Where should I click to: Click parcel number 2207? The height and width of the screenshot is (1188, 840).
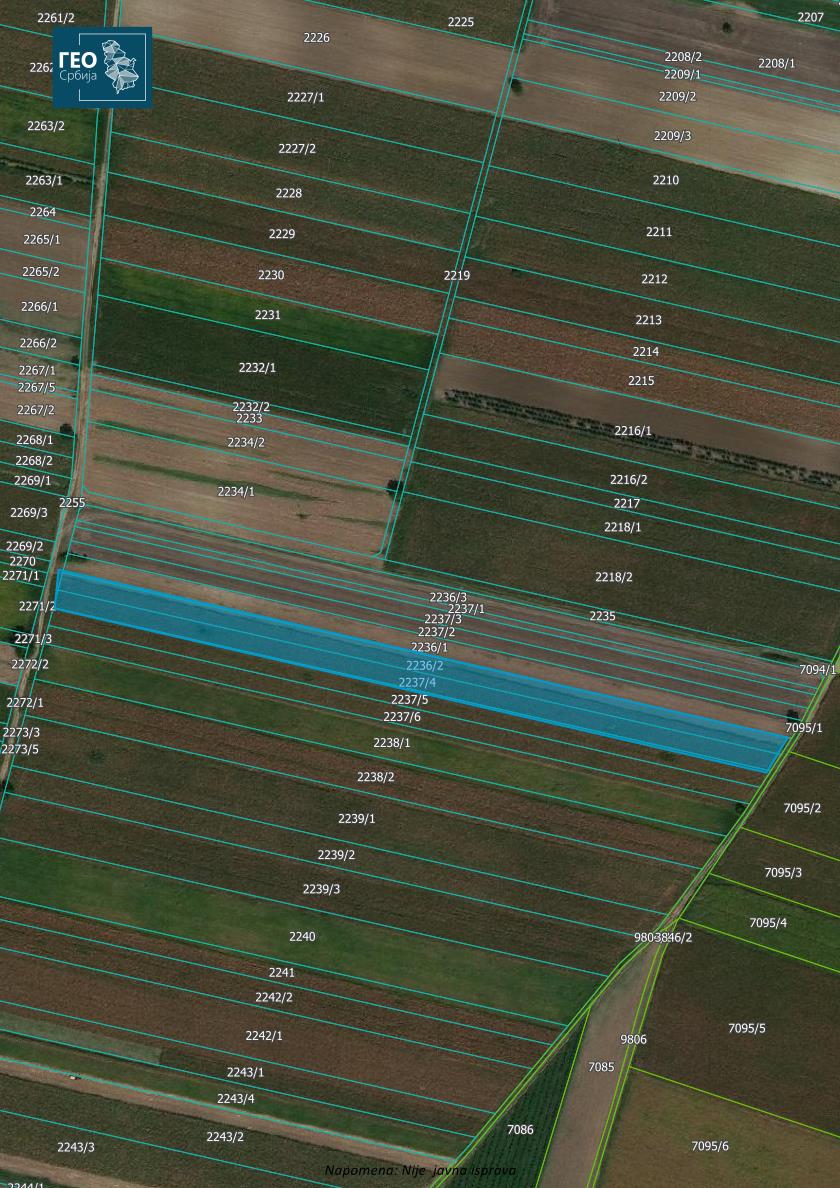810,17
